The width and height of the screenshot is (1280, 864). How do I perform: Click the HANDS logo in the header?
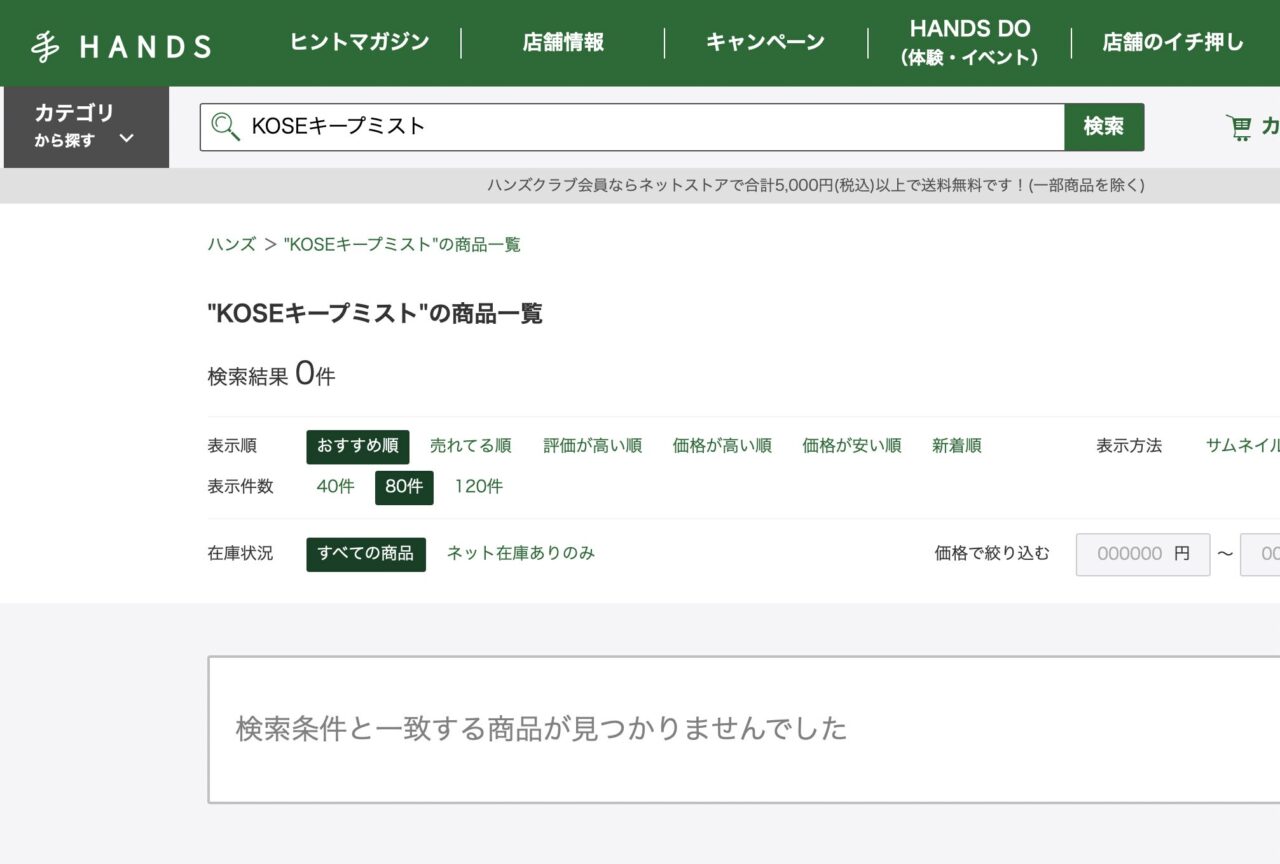click(x=121, y=46)
